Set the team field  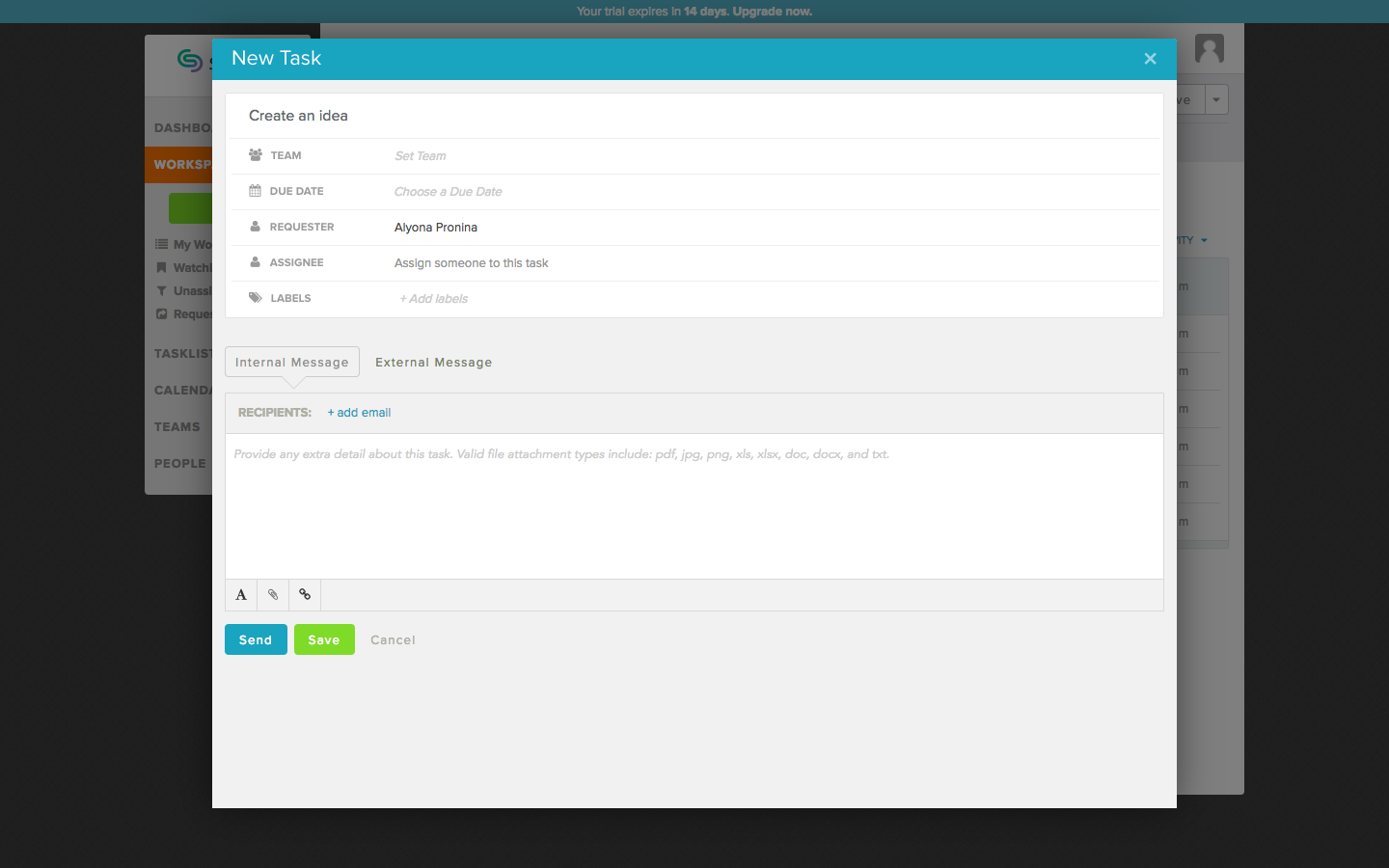point(421,156)
